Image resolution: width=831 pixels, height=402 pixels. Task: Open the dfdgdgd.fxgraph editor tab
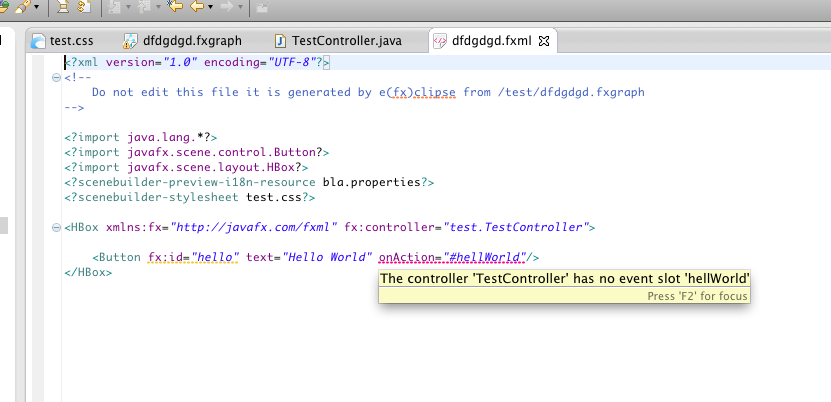190,41
